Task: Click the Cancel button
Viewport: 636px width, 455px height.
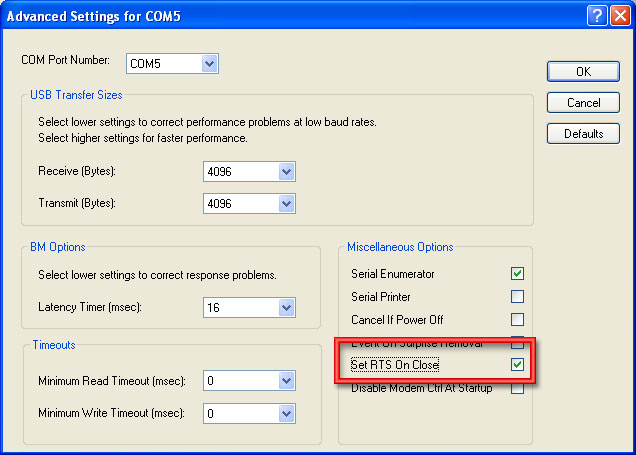Action: coord(583,103)
